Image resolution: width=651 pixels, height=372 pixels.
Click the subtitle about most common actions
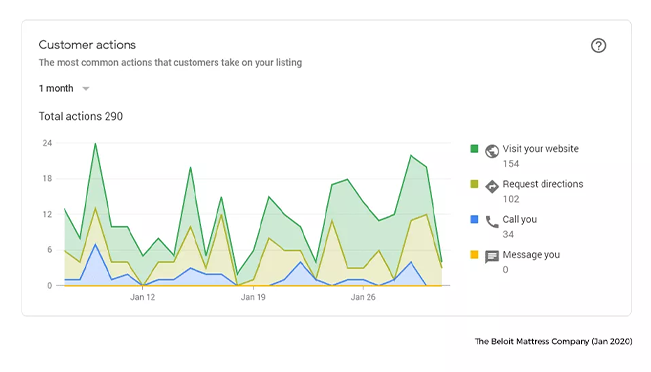170,63
